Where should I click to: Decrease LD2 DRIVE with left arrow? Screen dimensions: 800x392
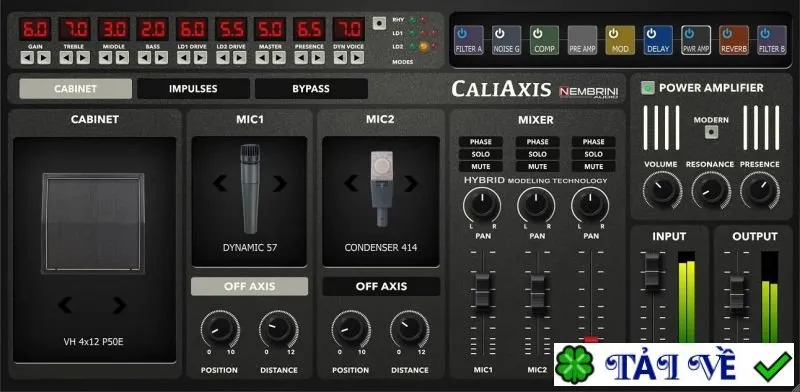click(223, 58)
